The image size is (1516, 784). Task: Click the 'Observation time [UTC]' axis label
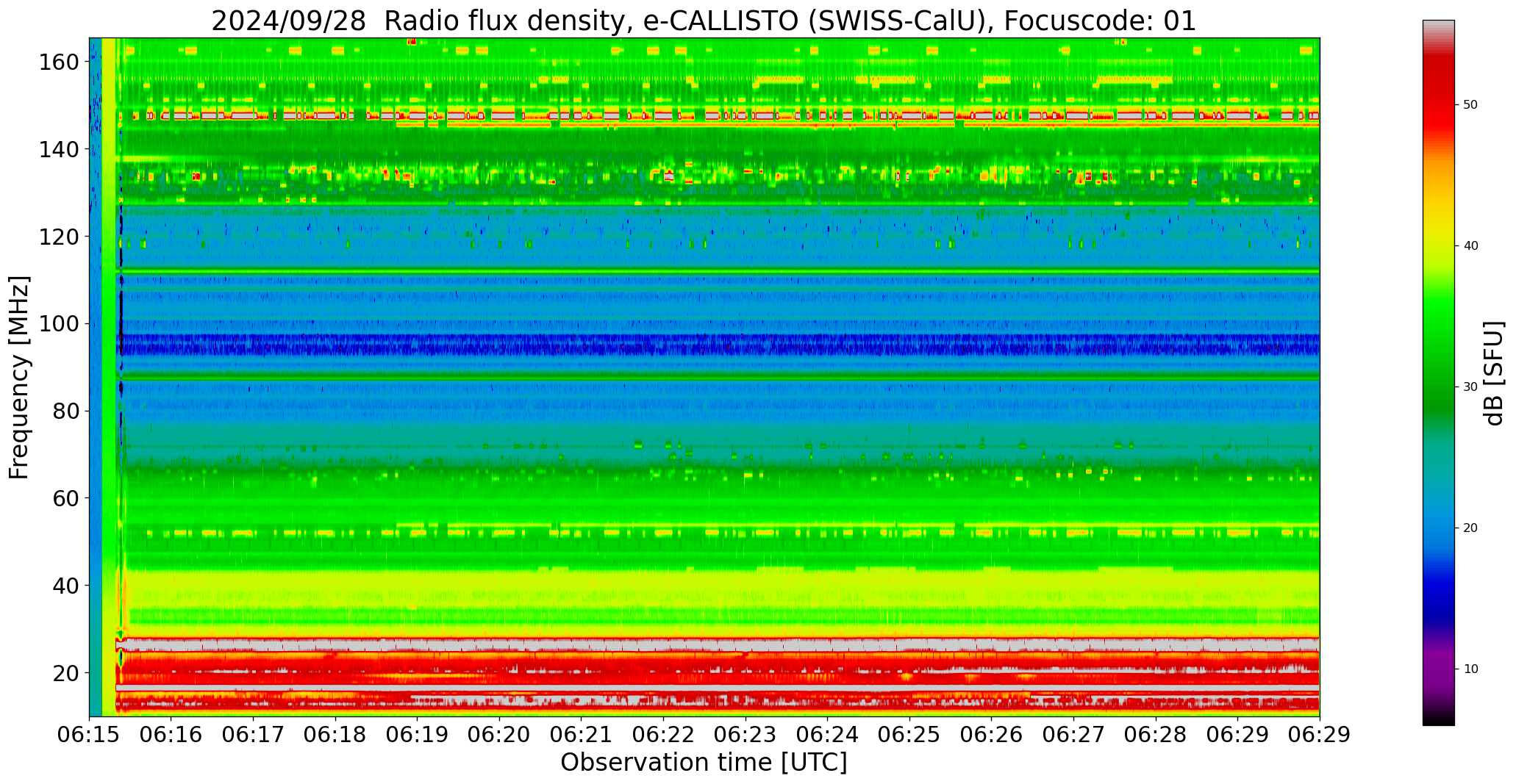(704, 763)
